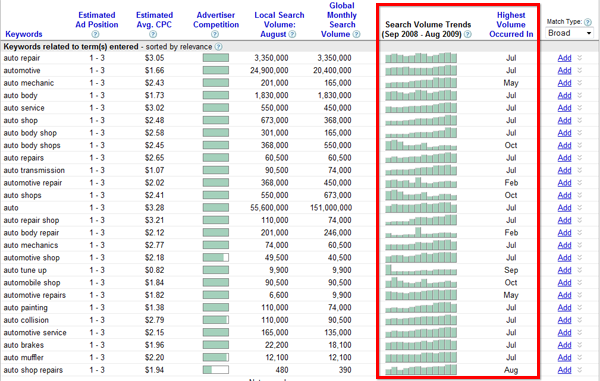Open help icon under Estimated Avg. CPC
Screen dimensions: 600x381
(x=153, y=34)
